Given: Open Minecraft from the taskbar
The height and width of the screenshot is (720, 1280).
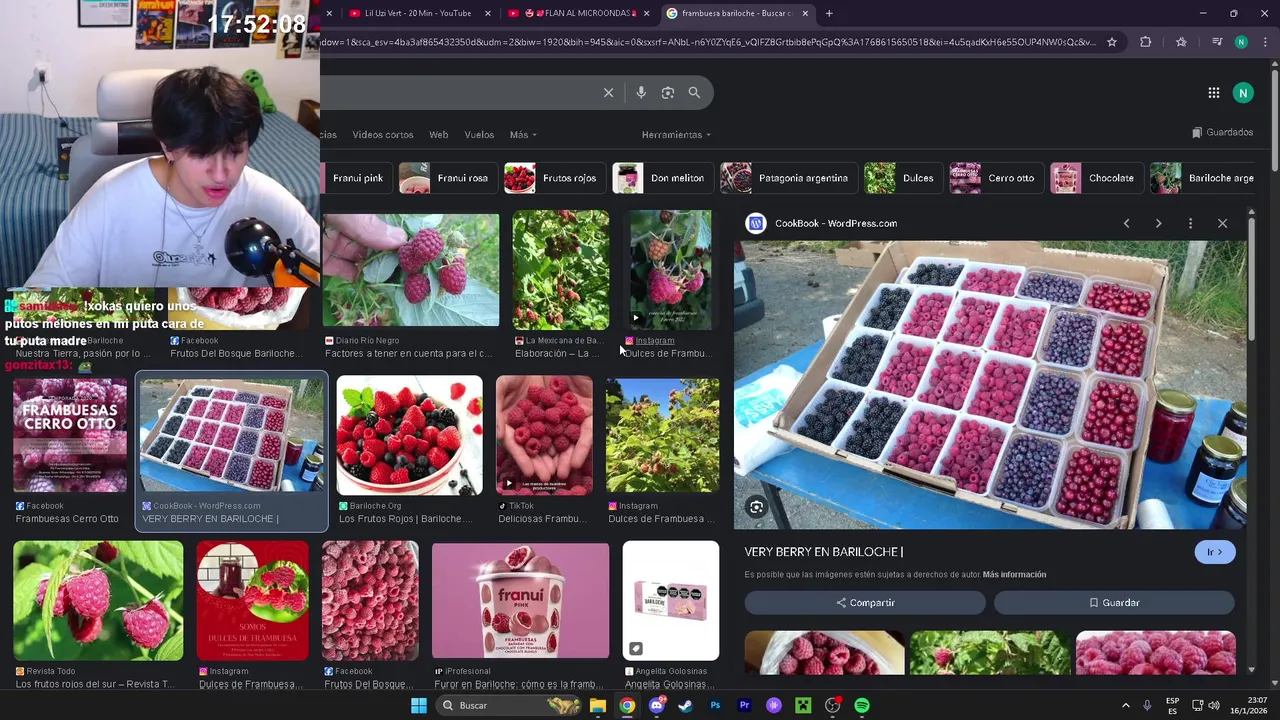Looking at the screenshot, I should [x=803, y=705].
